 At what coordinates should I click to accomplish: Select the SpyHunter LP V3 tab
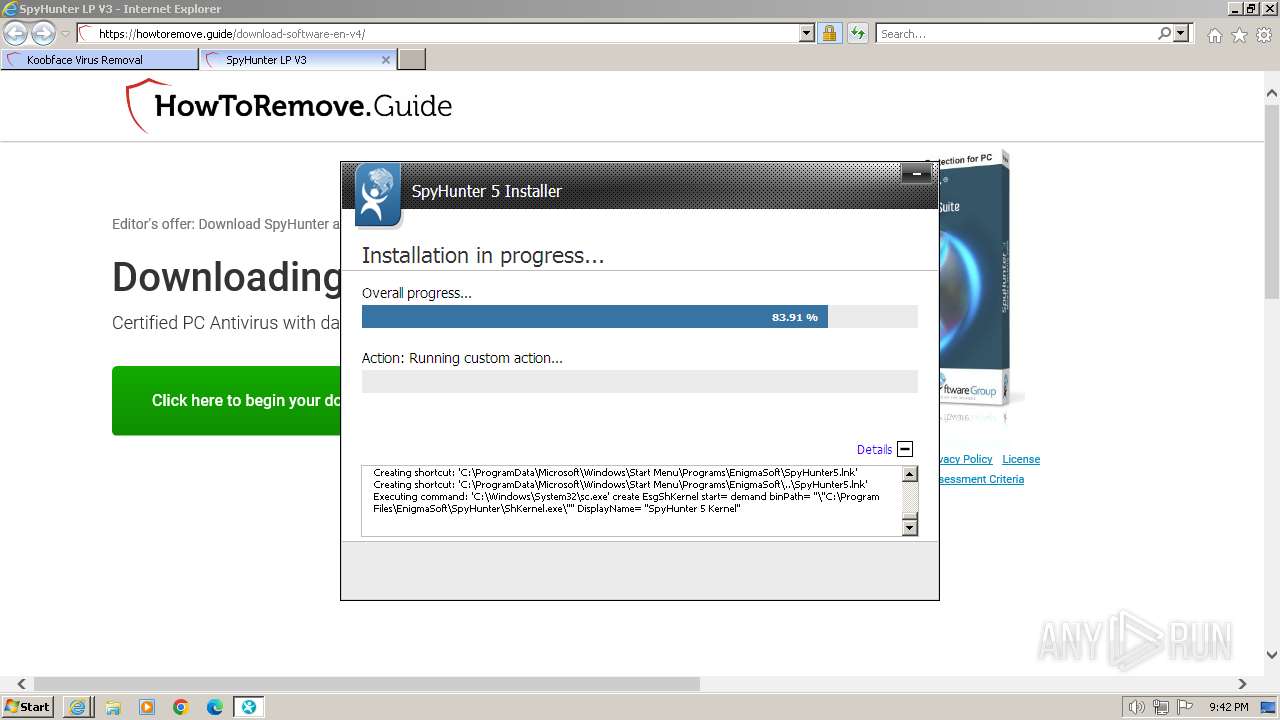[290, 60]
